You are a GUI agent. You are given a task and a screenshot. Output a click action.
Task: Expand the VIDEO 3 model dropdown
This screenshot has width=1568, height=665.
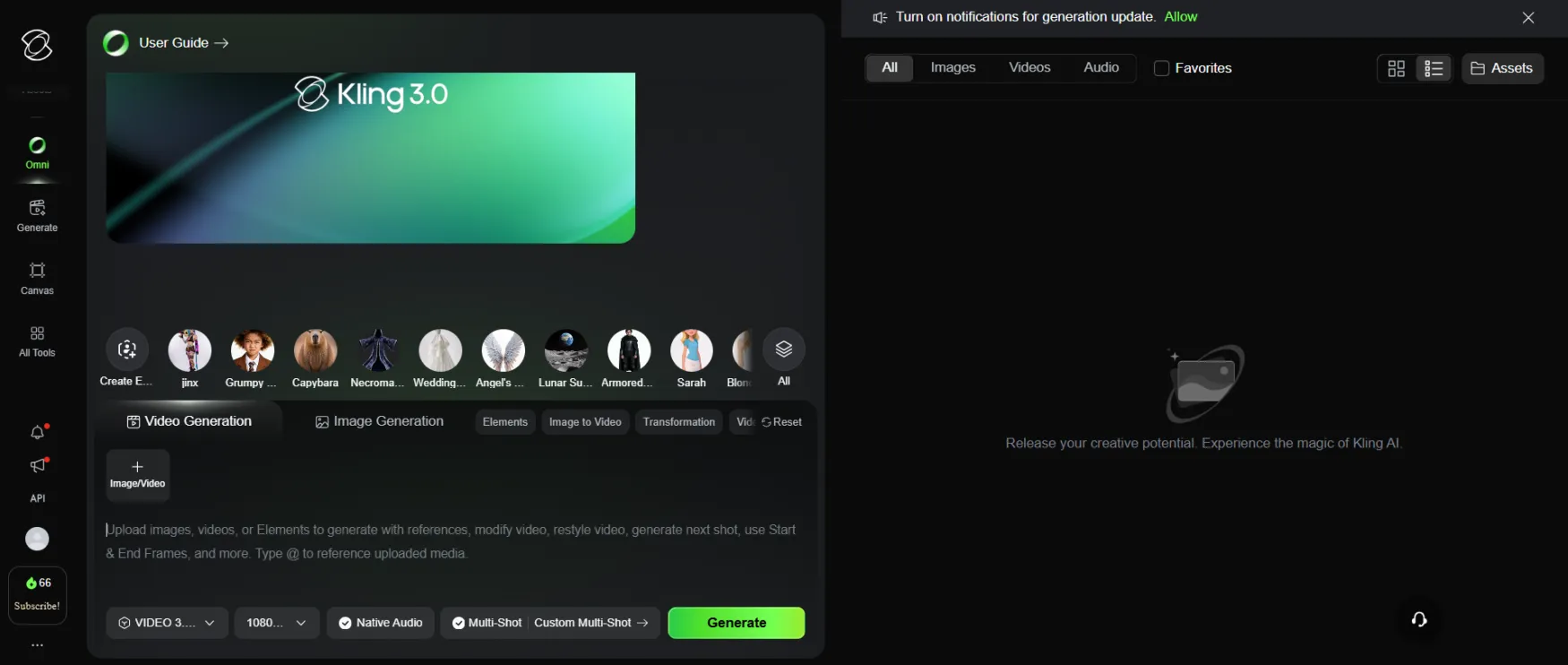[x=167, y=623]
